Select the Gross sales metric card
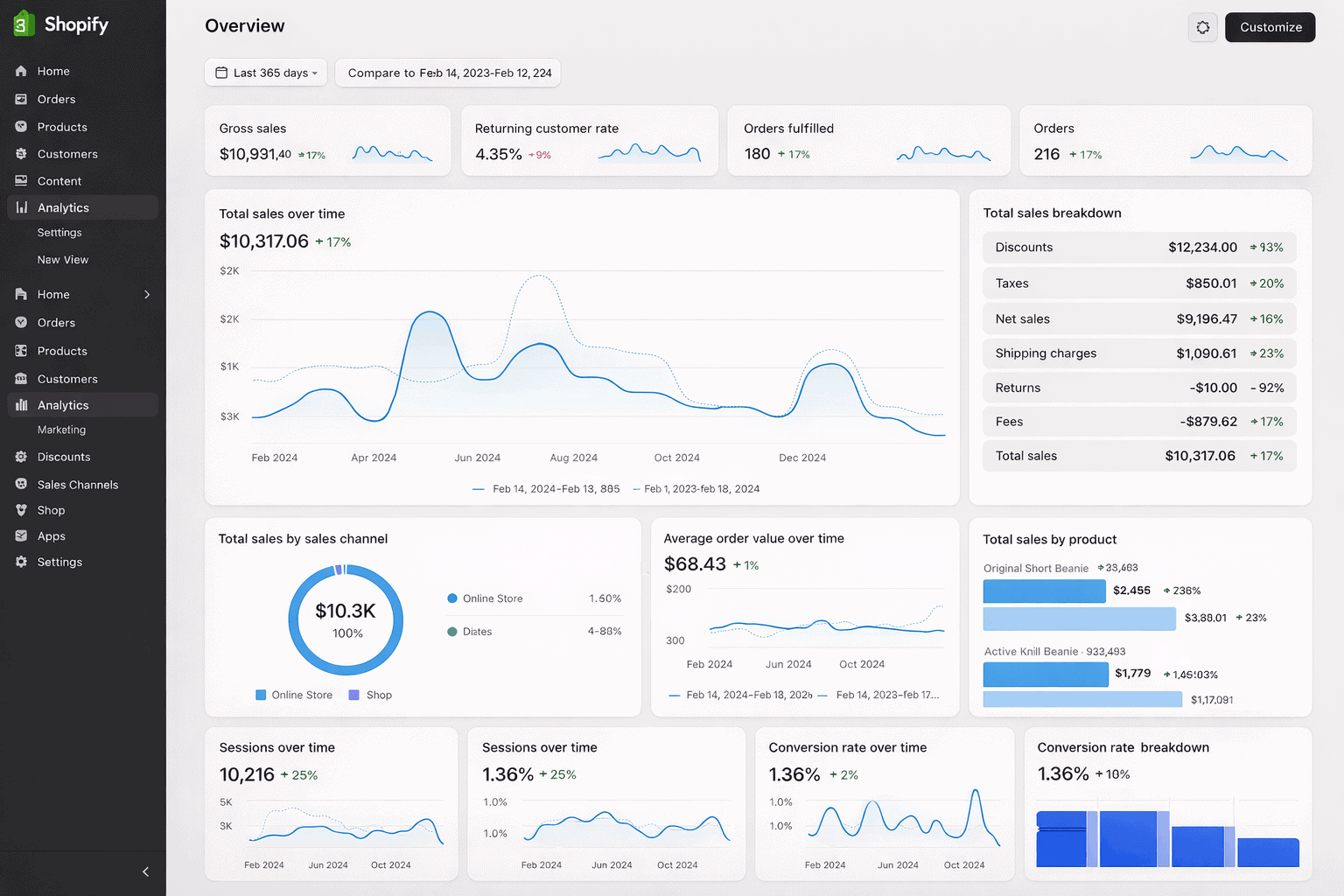This screenshot has height=896, width=1344. coord(328,141)
